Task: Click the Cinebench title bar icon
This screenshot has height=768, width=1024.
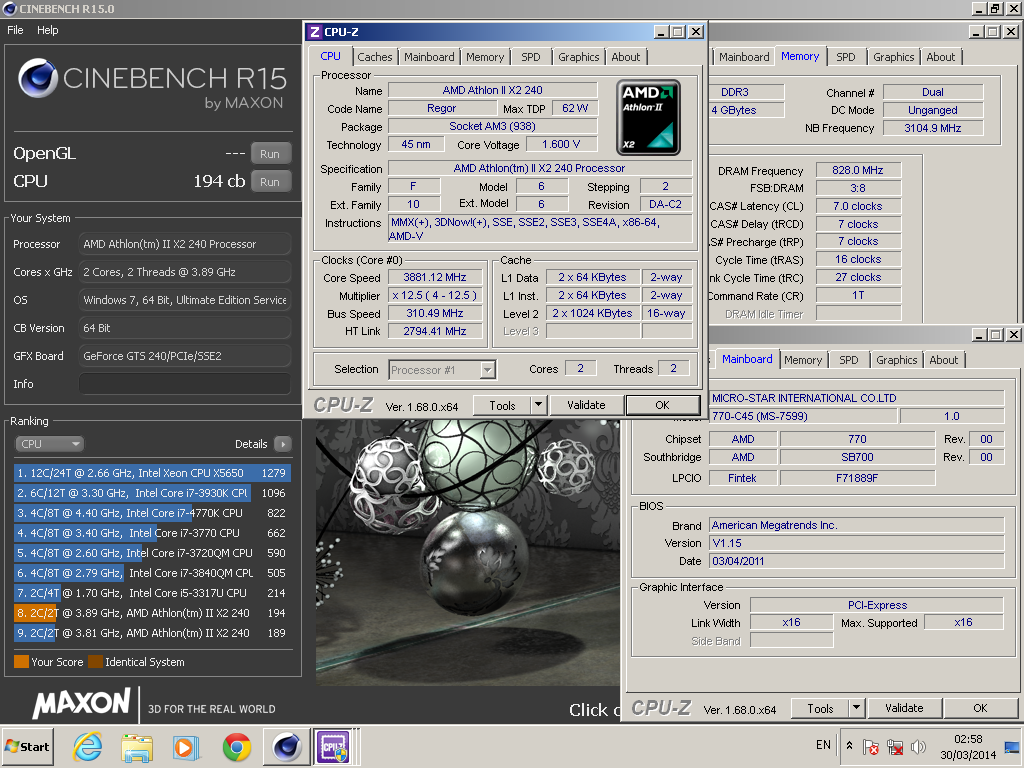Action: click(x=9, y=8)
